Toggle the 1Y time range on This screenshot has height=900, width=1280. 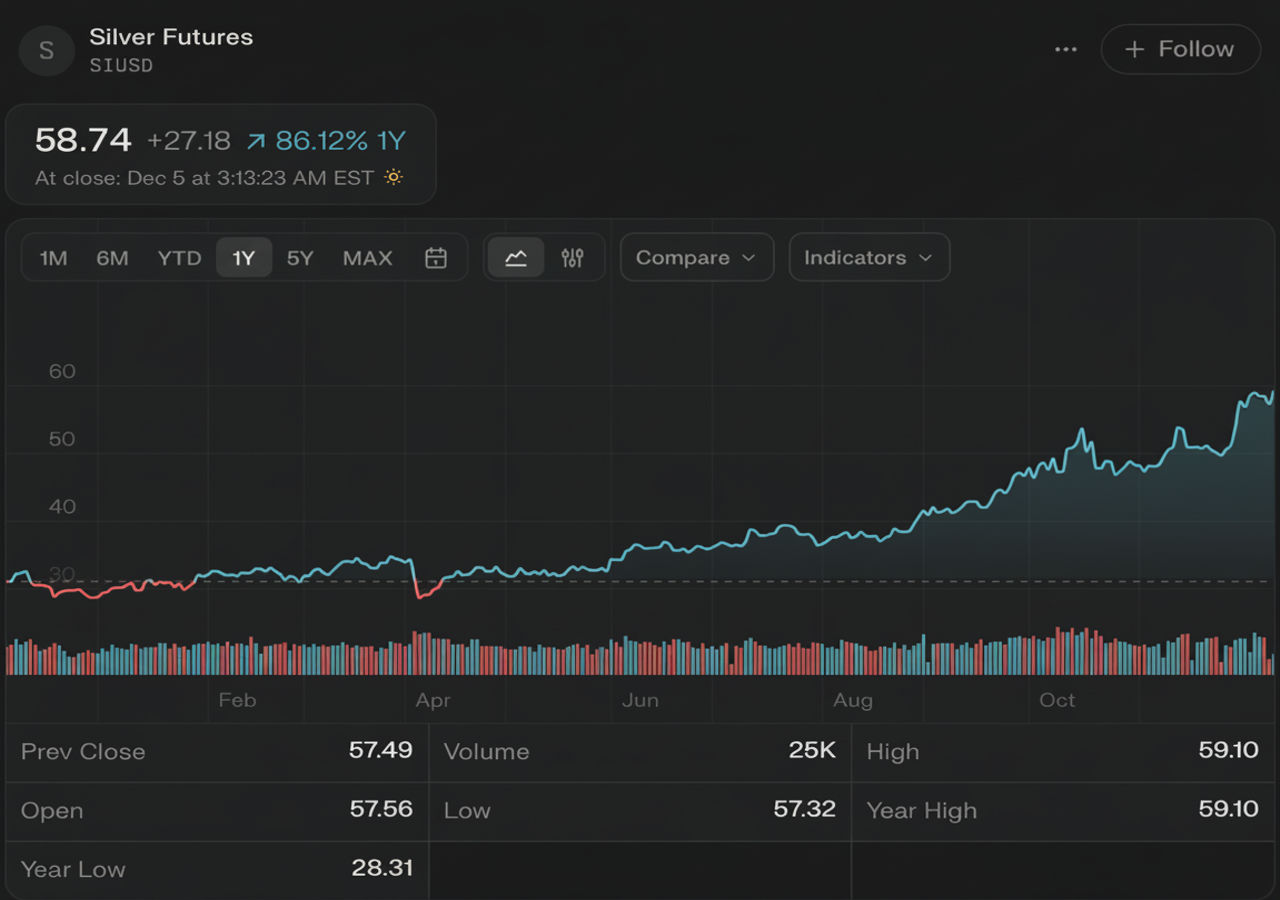[x=244, y=257]
